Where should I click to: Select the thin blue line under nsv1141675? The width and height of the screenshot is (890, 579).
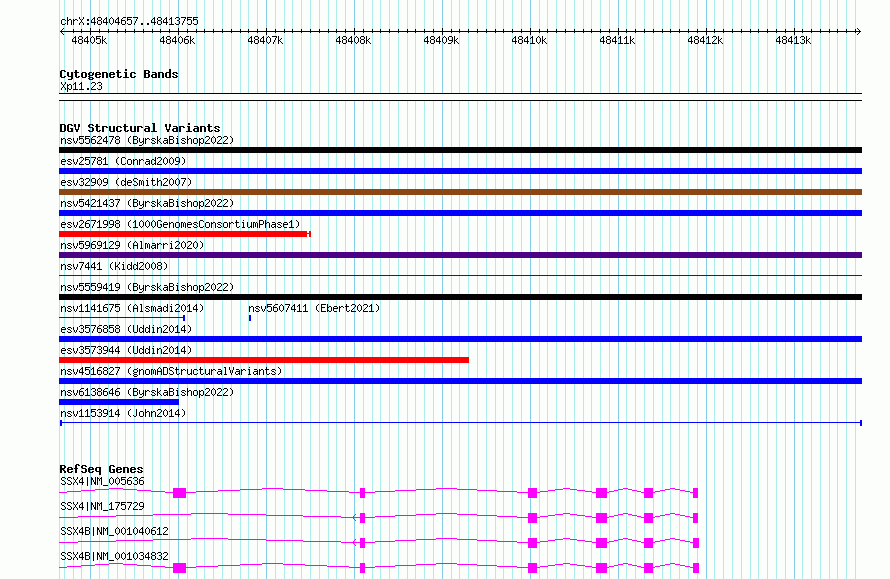tap(122, 318)
